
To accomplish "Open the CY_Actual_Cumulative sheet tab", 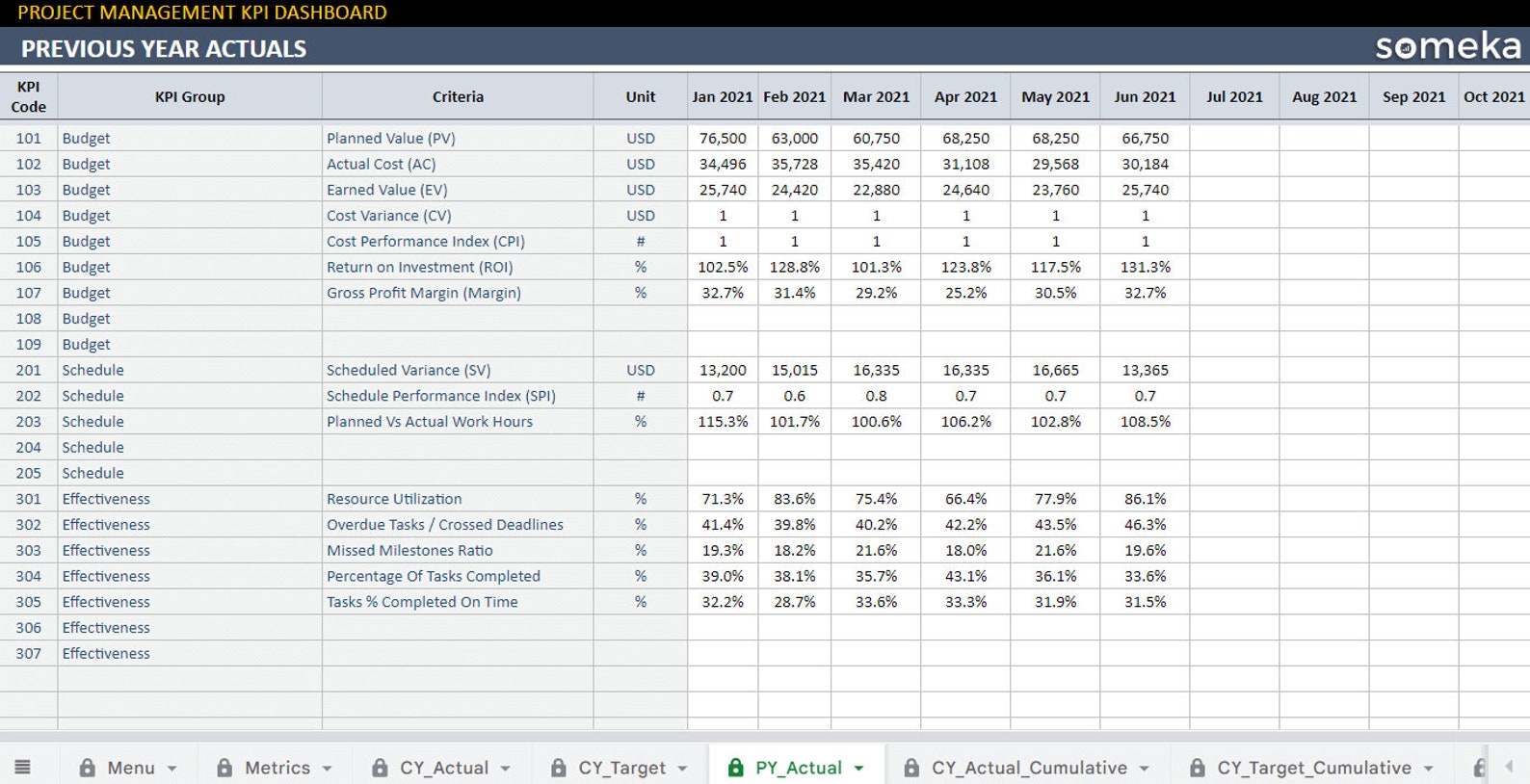I will 1027,768.
